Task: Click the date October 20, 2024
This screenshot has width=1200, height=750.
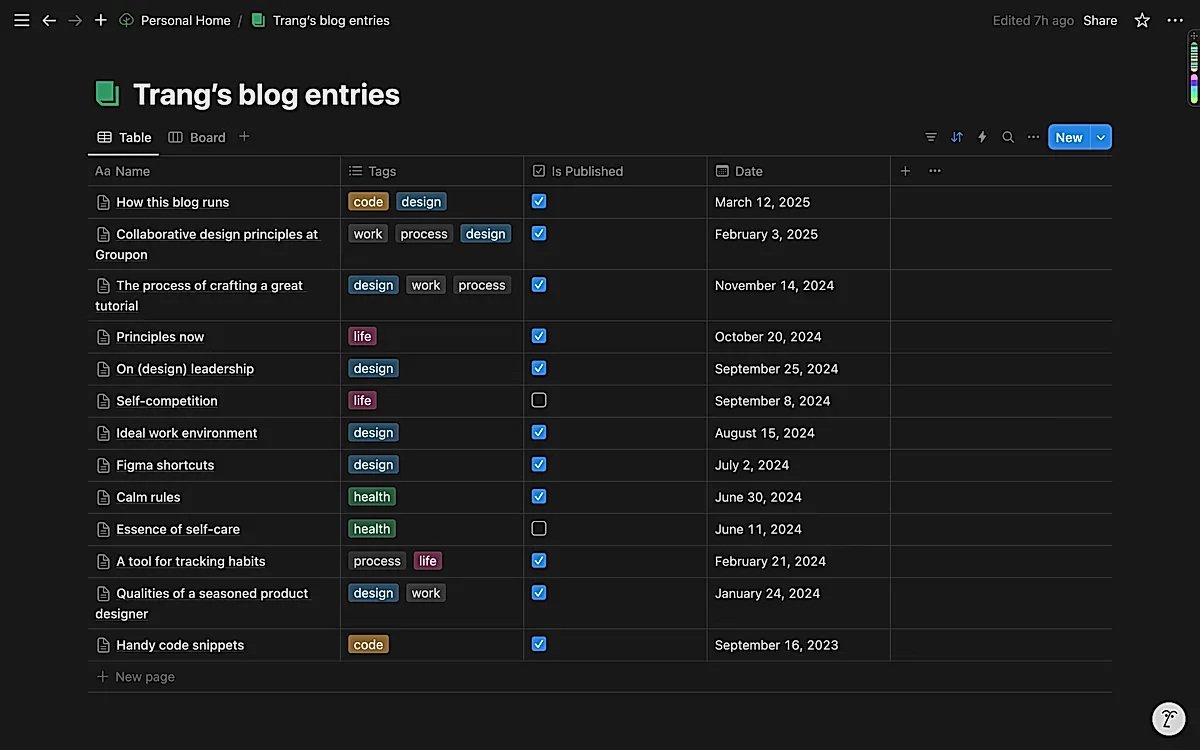Action: pos(770,337)
